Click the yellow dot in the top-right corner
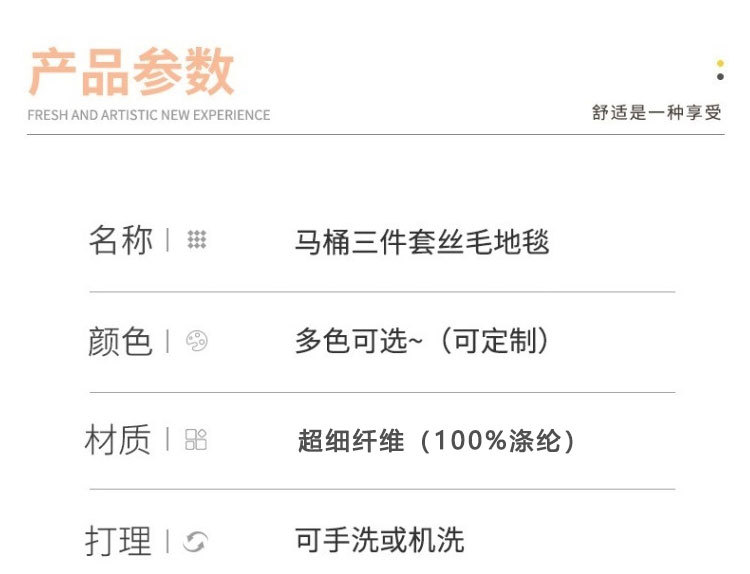 pyautogui.click(x=720, y=64)
